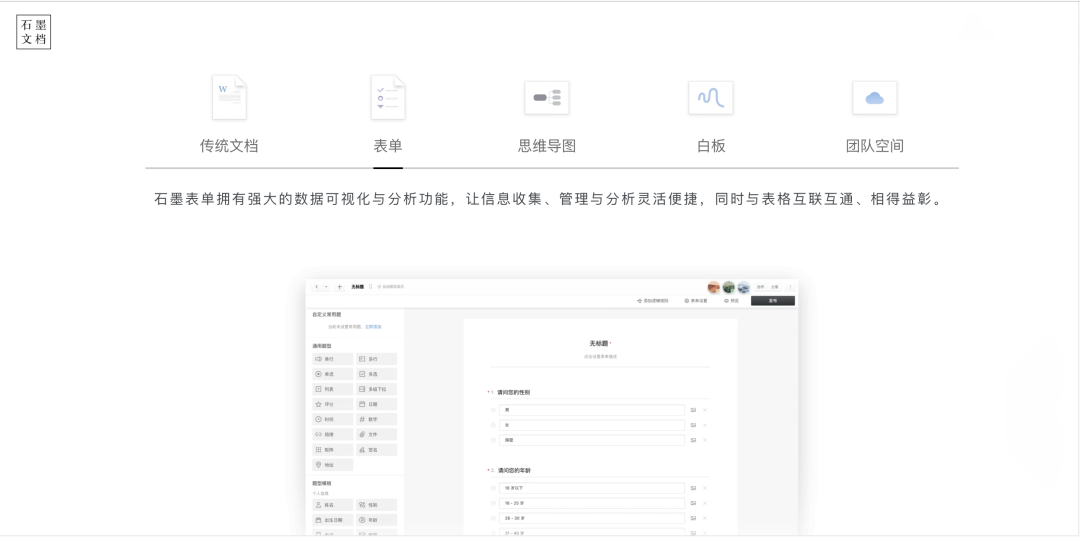Click the 石墨文档 logo
The width and height of the screenshot is (1080, 537).
(x=34, y=32)
